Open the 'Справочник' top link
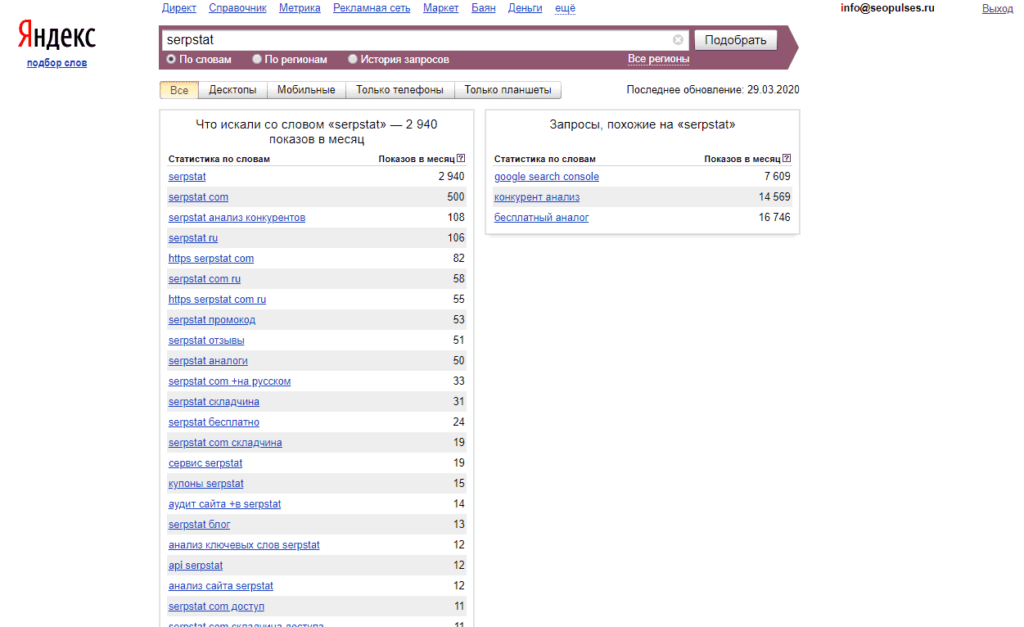Viewport: 1024px width, 627px height. (238, 8)
